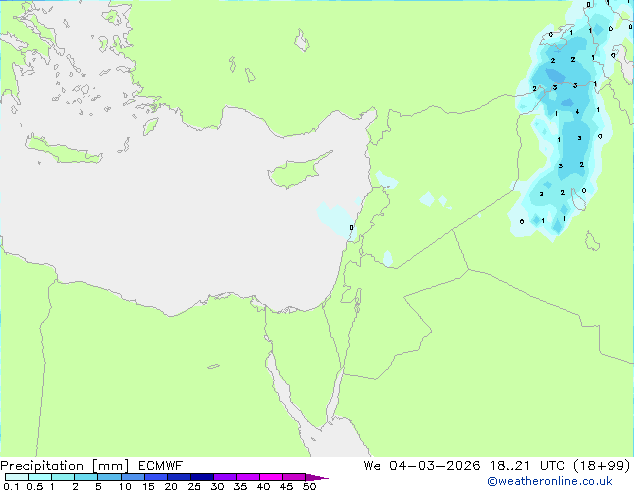Click the '(18+99)' forecast offset text
Viewport: 634px width, 490px height.
click(x=601, y=466)
